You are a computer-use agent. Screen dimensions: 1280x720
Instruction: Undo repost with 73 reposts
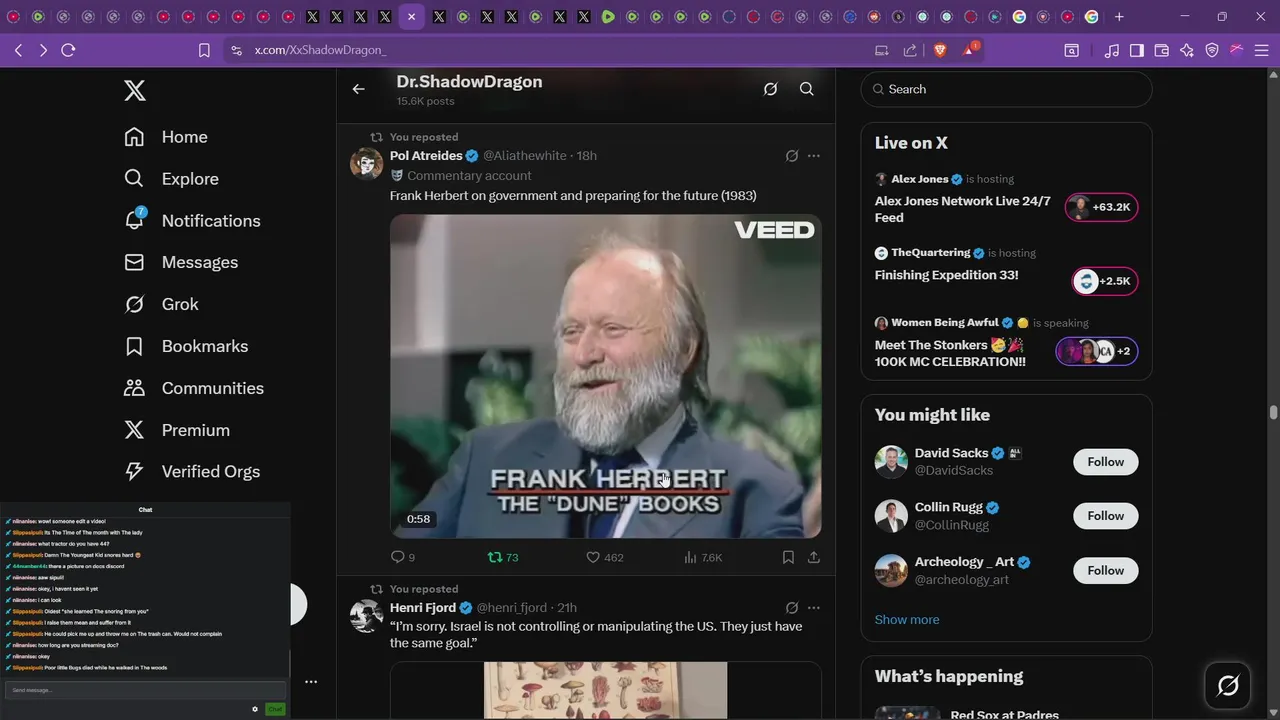point(503,557)
